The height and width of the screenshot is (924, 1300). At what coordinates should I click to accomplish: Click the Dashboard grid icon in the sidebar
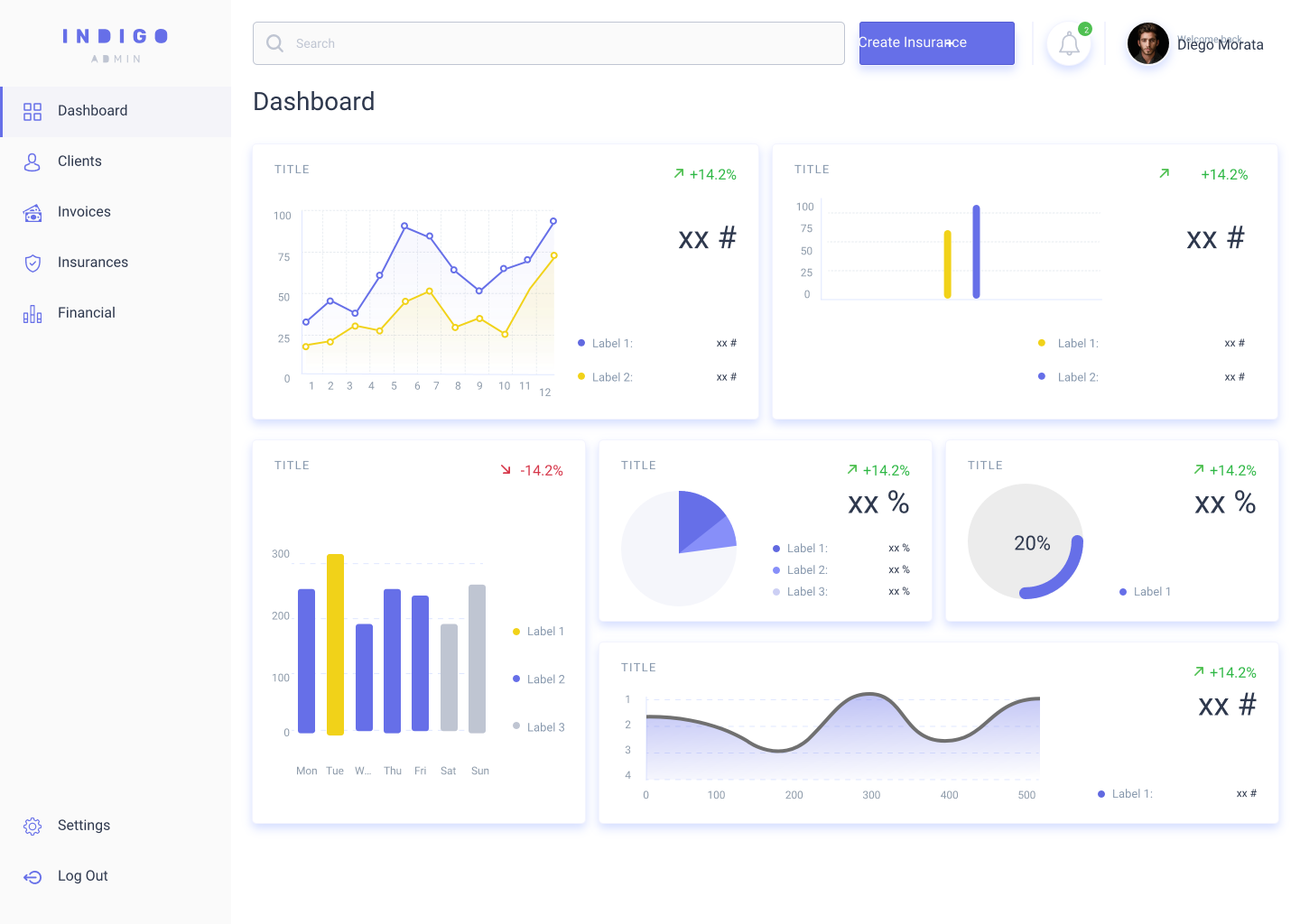tap(32, 111)
